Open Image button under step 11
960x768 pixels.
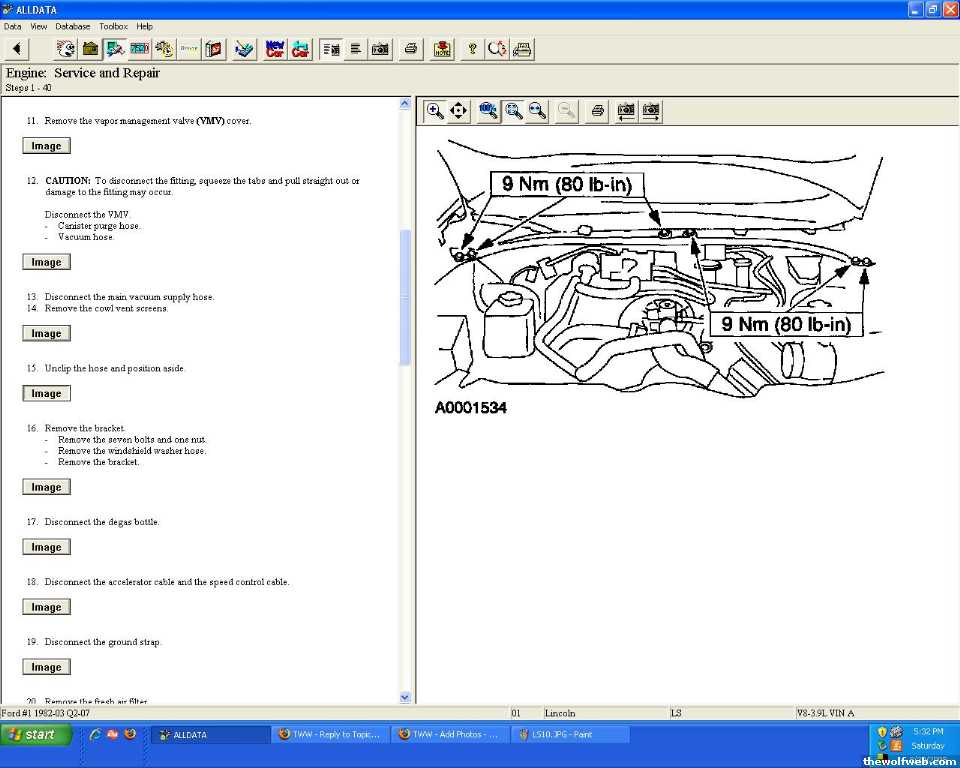(46, 146)
